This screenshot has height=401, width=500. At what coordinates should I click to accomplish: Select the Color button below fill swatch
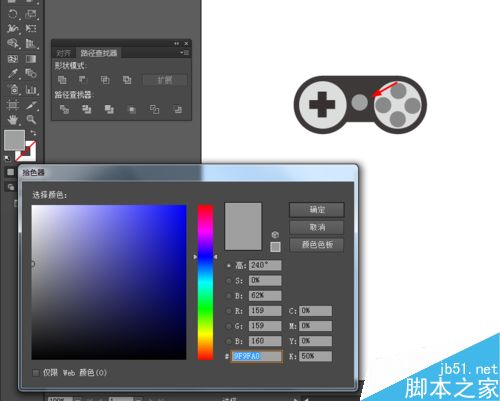click(11, 172)
